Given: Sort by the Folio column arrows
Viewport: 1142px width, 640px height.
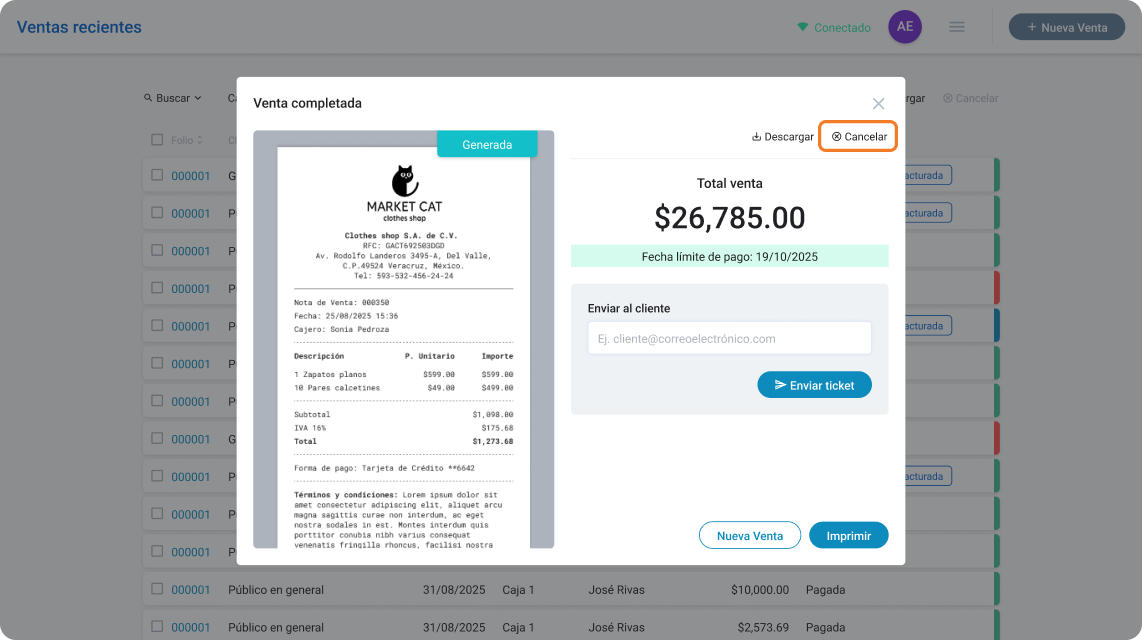Looking at the screenshot, I should tap(200, 140).
